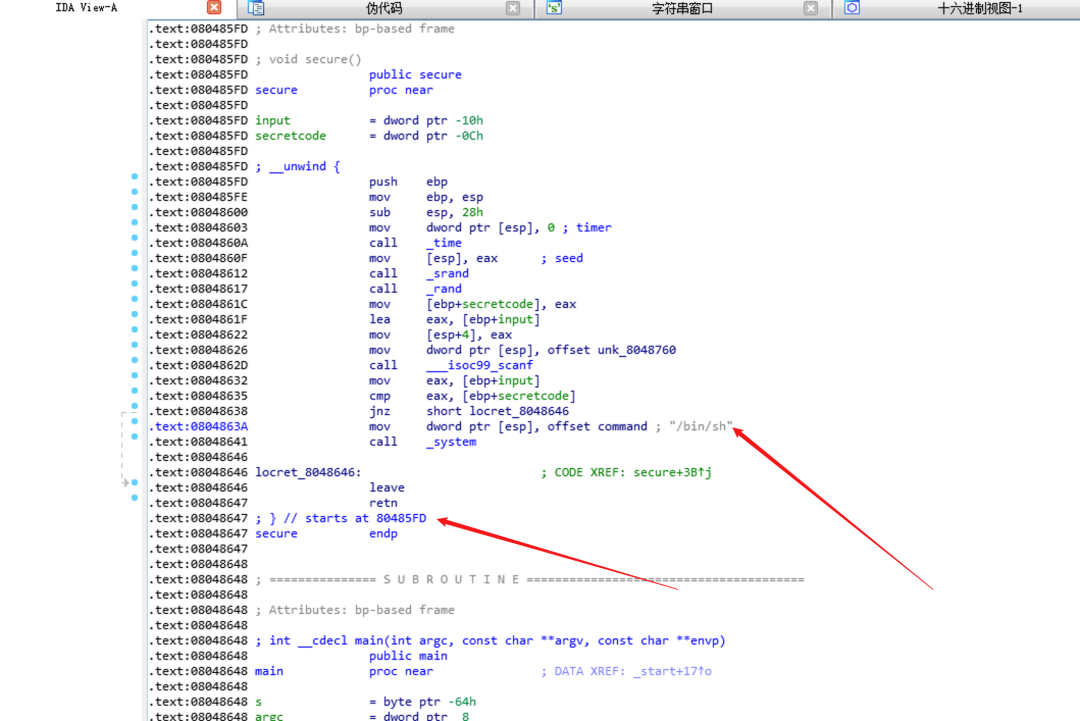Close the 伪代码 pseudocode tab
This screenshot has width=1080, height=721.
pos(512,8)
